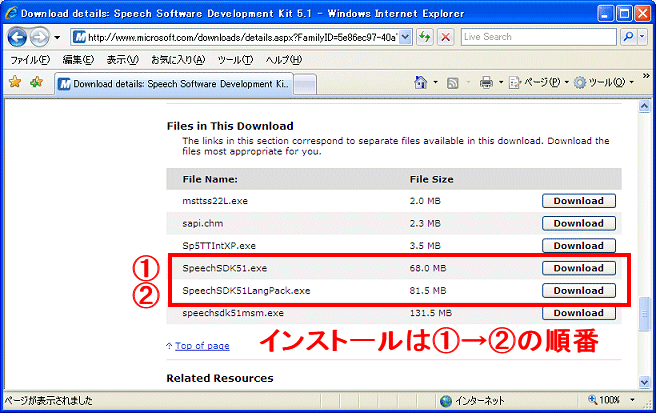Open the ページ(P) command menu

[x=539, y=82]
